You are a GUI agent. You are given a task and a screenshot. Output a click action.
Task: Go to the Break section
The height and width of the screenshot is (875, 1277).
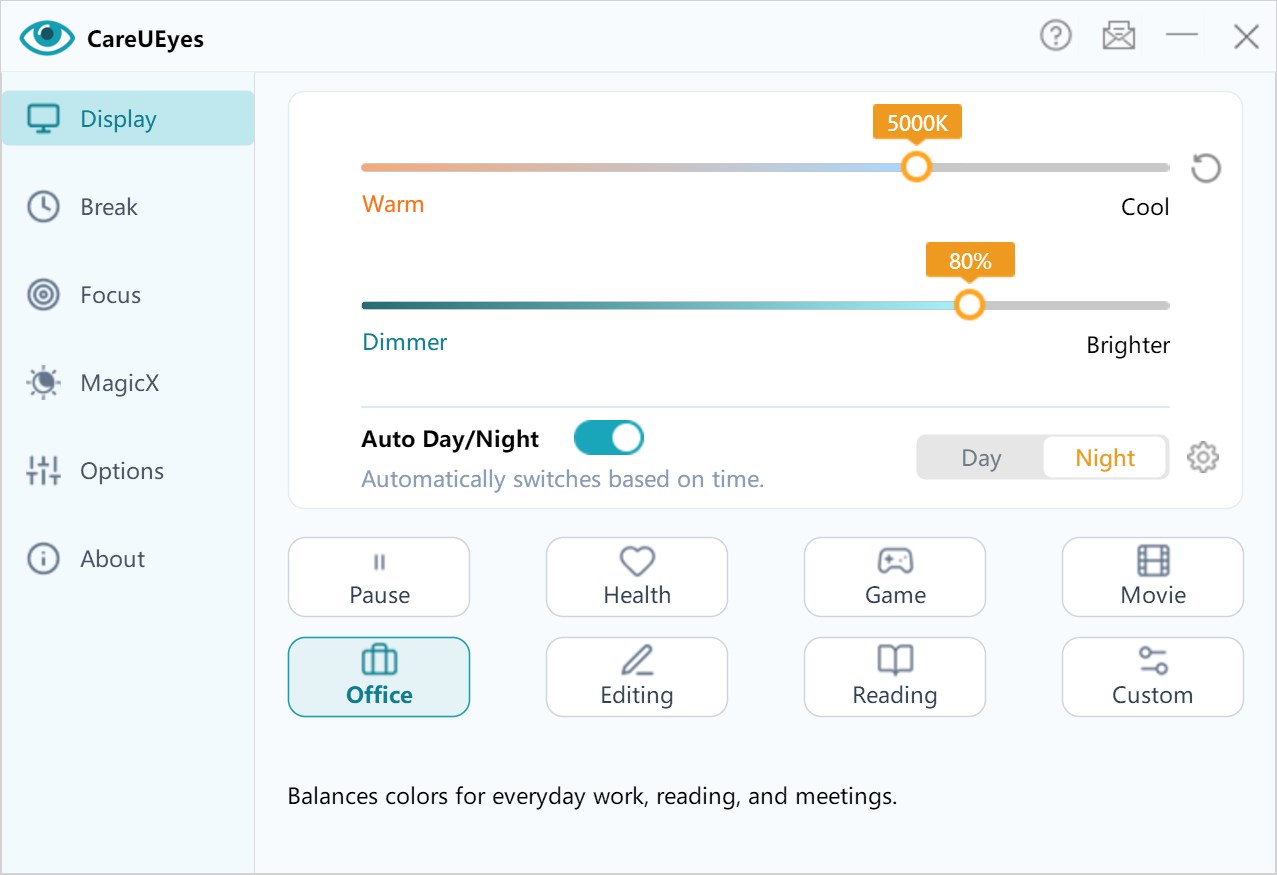tap(128, 207)
